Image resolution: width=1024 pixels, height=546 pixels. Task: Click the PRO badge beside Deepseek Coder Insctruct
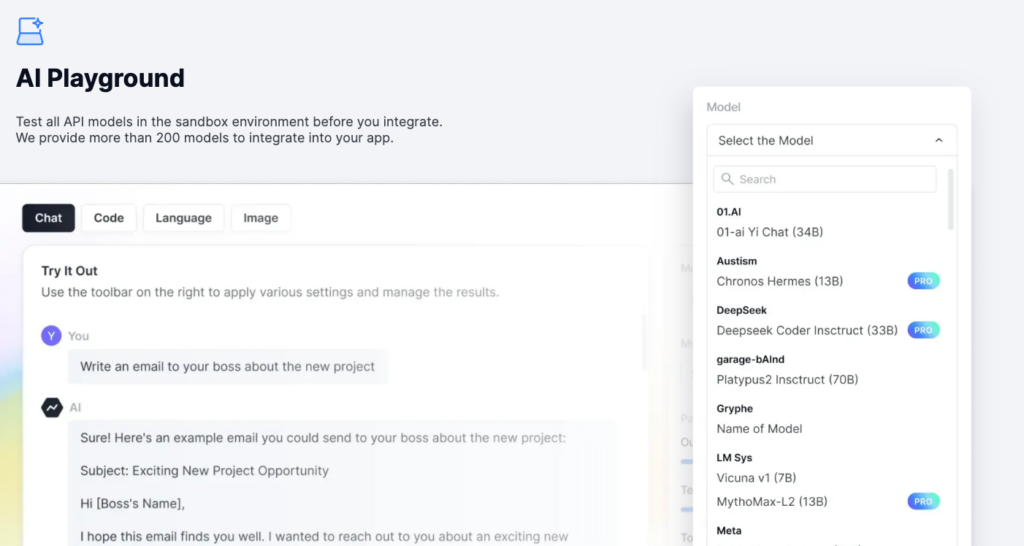point(923,330)
